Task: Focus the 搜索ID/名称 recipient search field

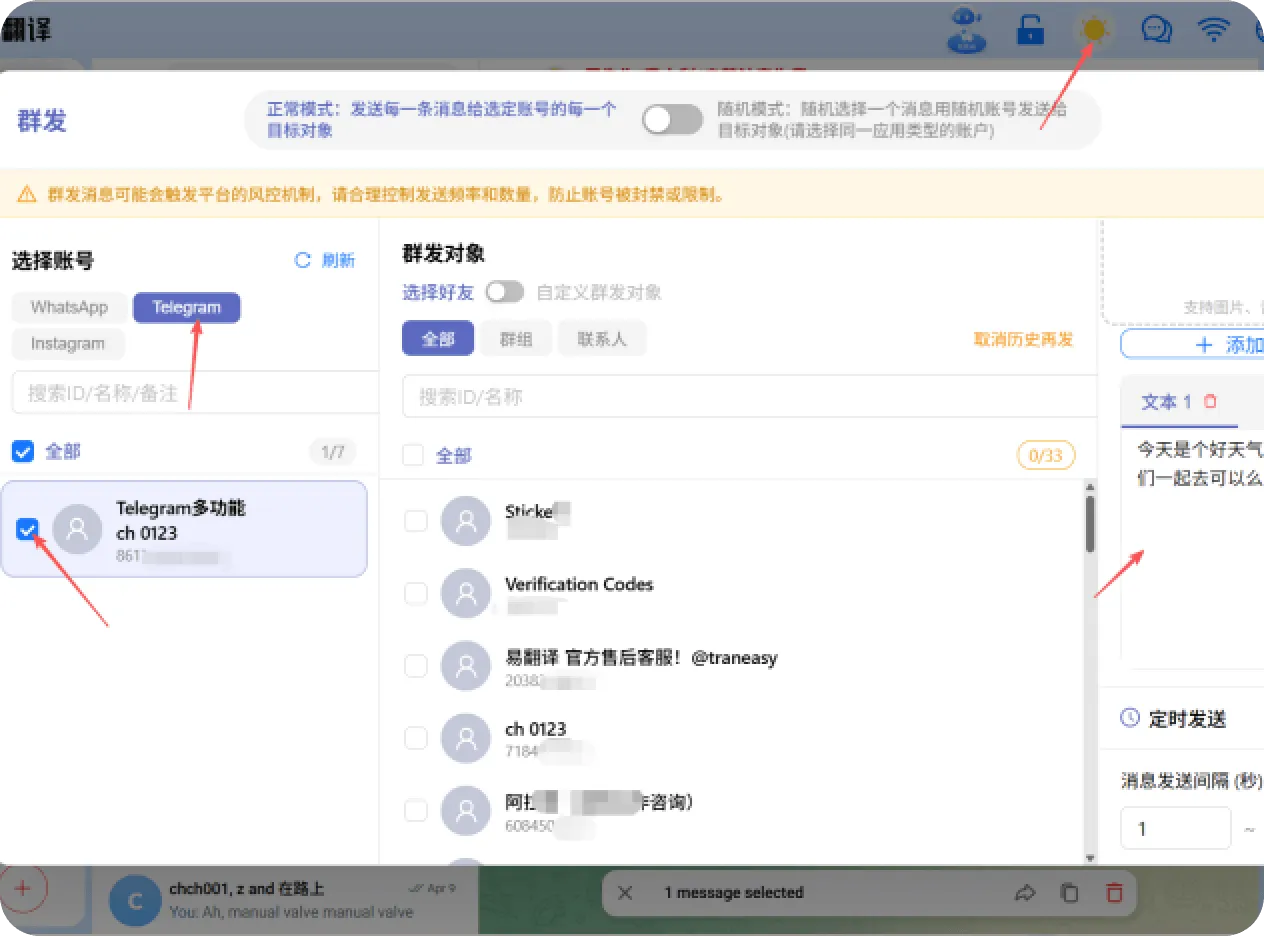Action: pos(750,397)
